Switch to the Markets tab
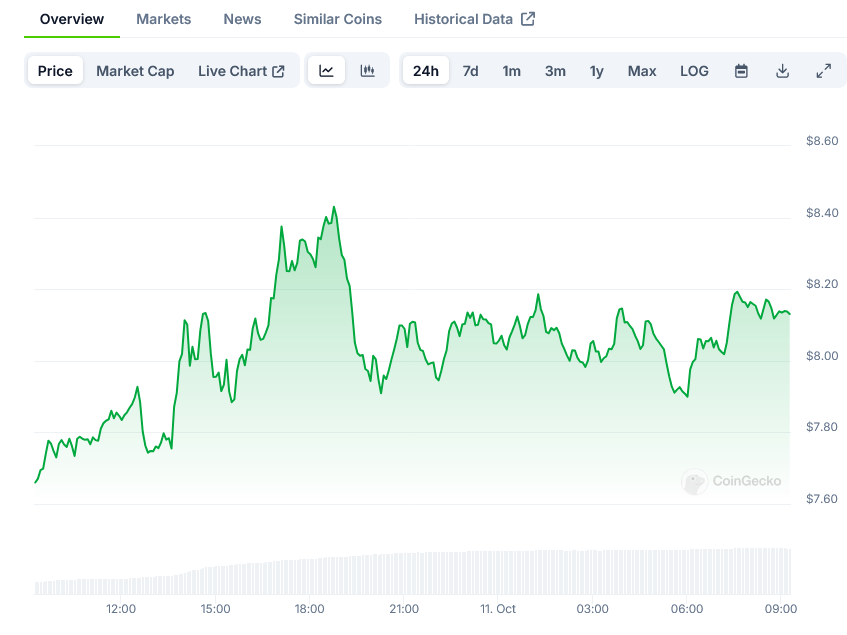This screenshot has width=847, height=635. 164,19
